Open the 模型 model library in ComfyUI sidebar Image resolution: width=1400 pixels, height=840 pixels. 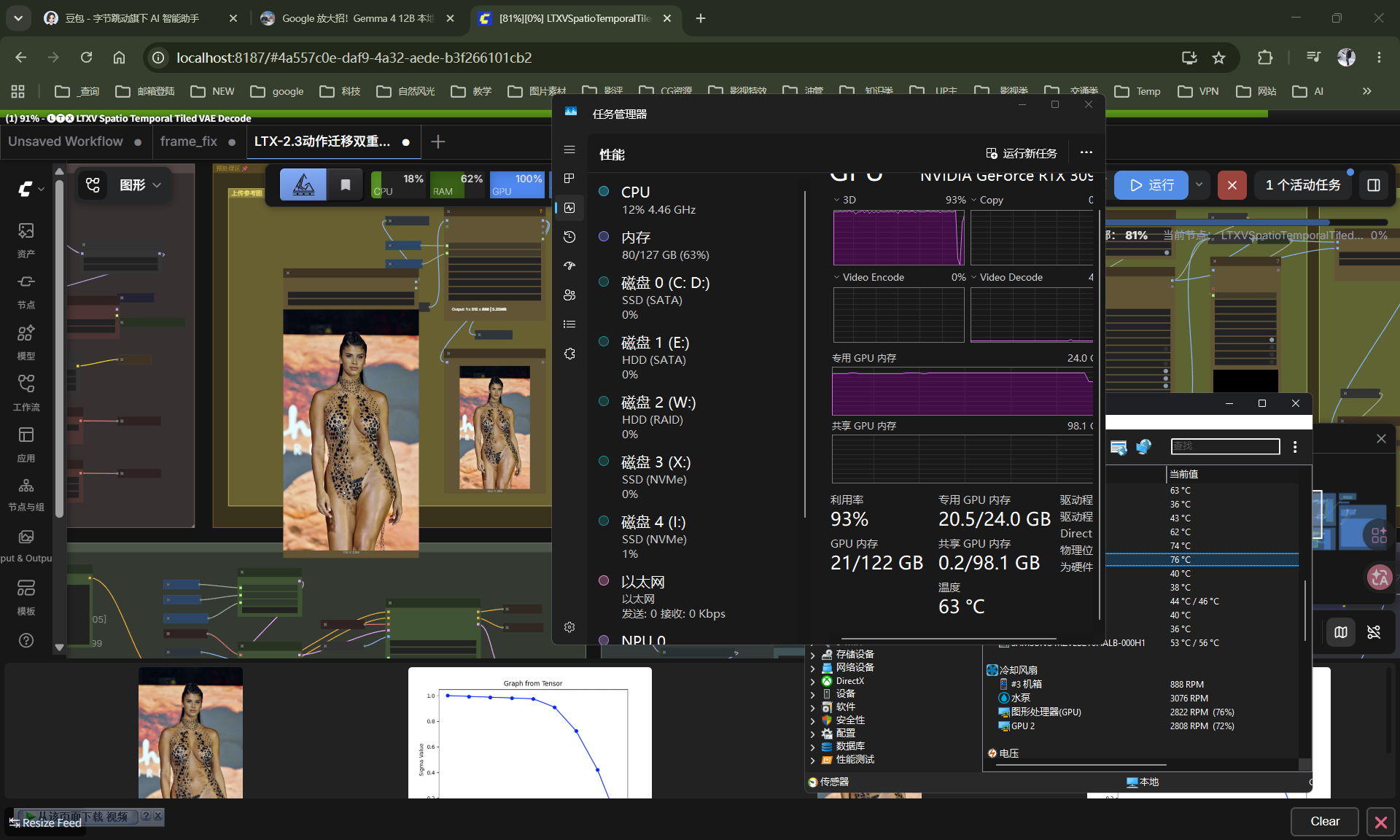(x=26, y=343)
